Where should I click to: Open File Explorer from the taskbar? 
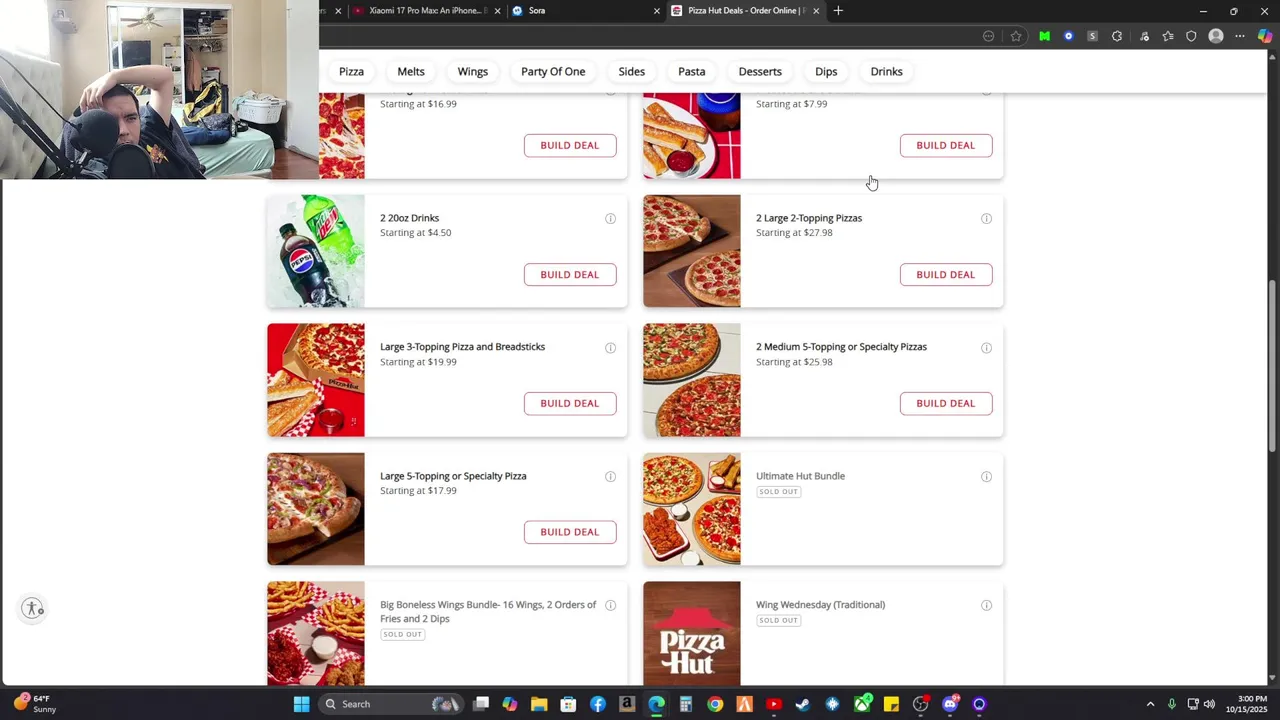tap(539, 704)
